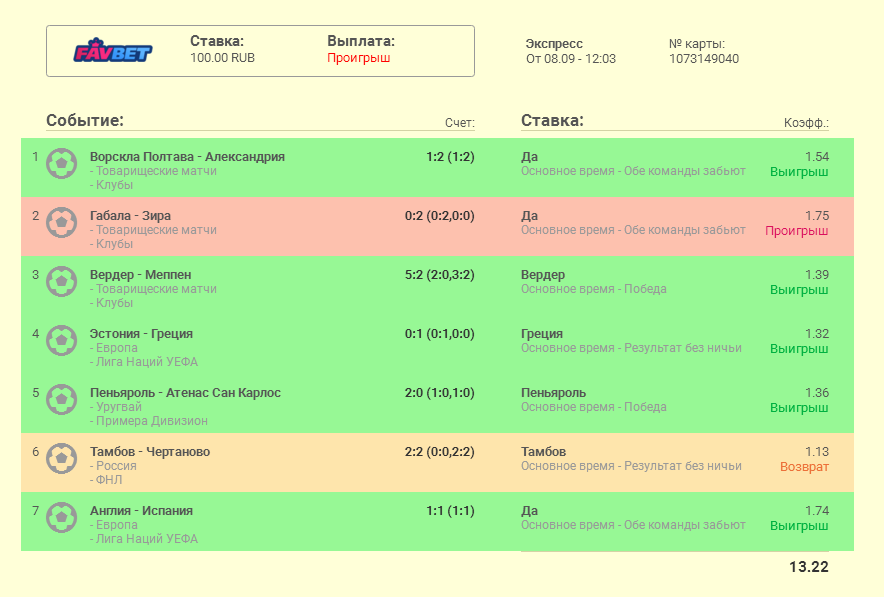Click soccer ball icon for Вердер - Меппен
Image resolution: width=884 pixels, height=597 pixels.
(x=62, y=281)
